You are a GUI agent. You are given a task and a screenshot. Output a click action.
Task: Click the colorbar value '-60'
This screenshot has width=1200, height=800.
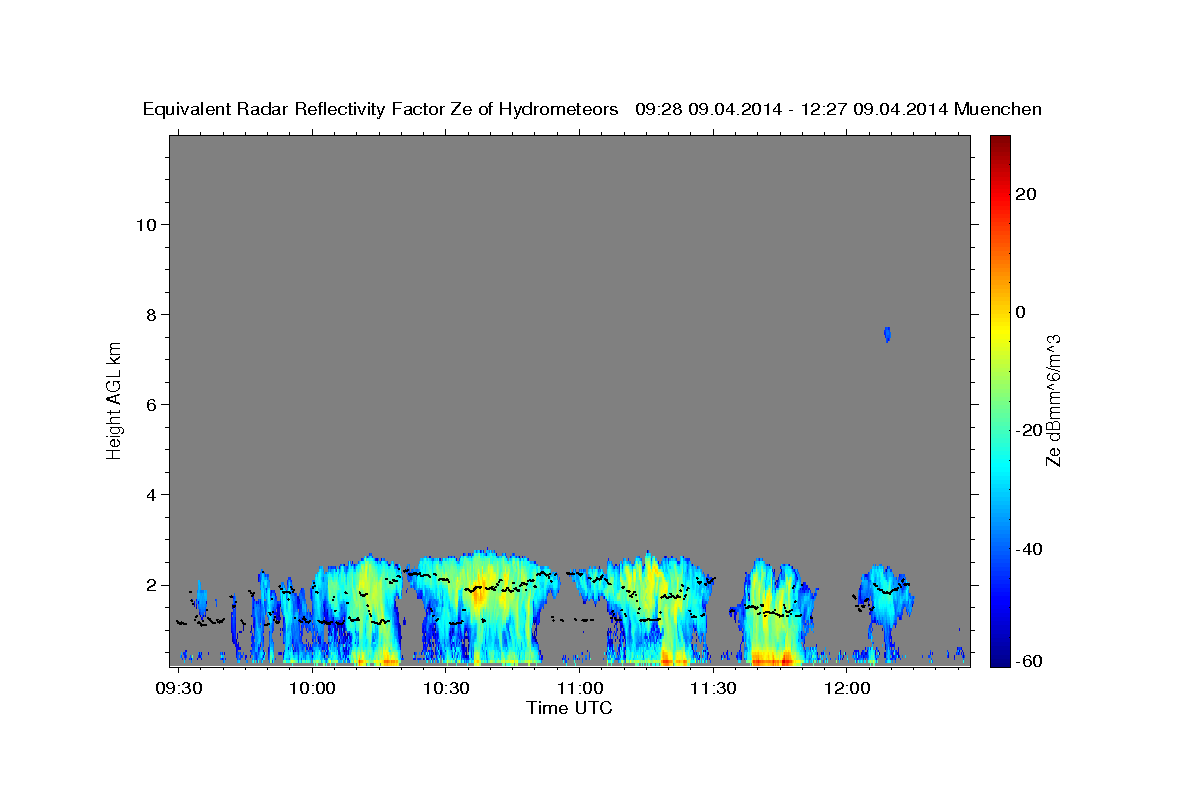1028,661
